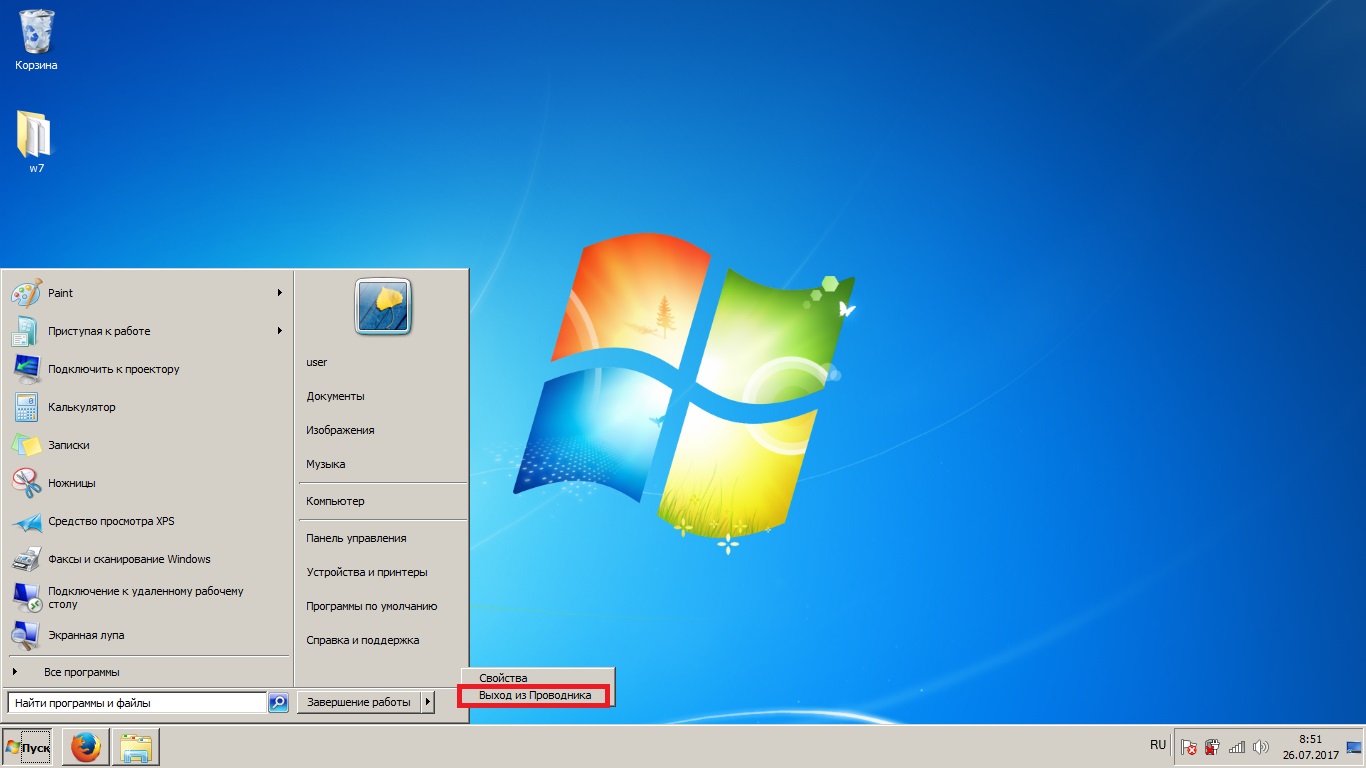The height and width of the screenshot is (768, 1366).
Task: Click the network signal tray icon
Action: tap(1237, 747)
